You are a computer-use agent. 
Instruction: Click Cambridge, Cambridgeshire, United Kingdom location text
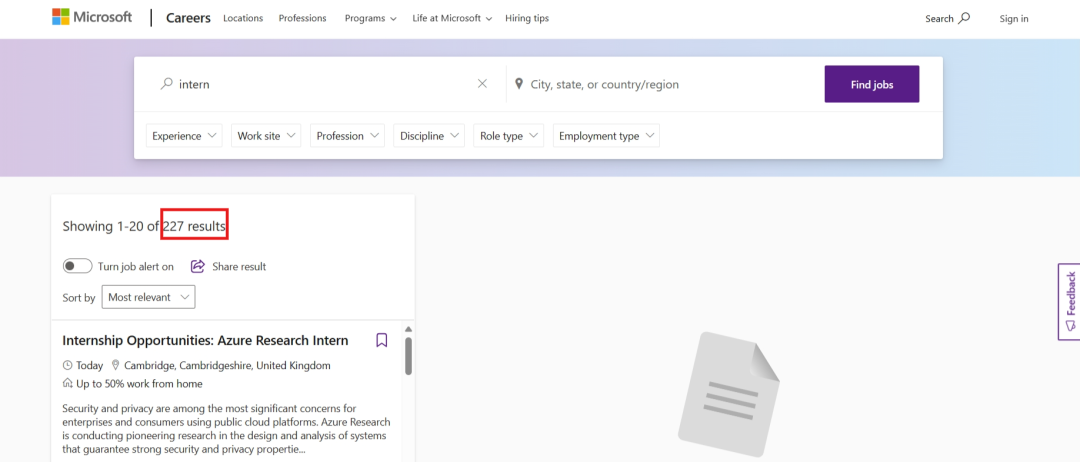point(227,365)
